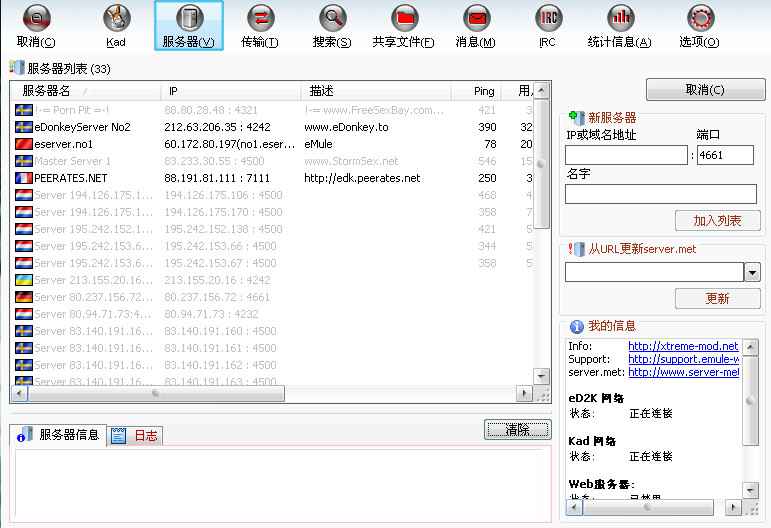Focus the 端口 port field showing 4661

725,155
